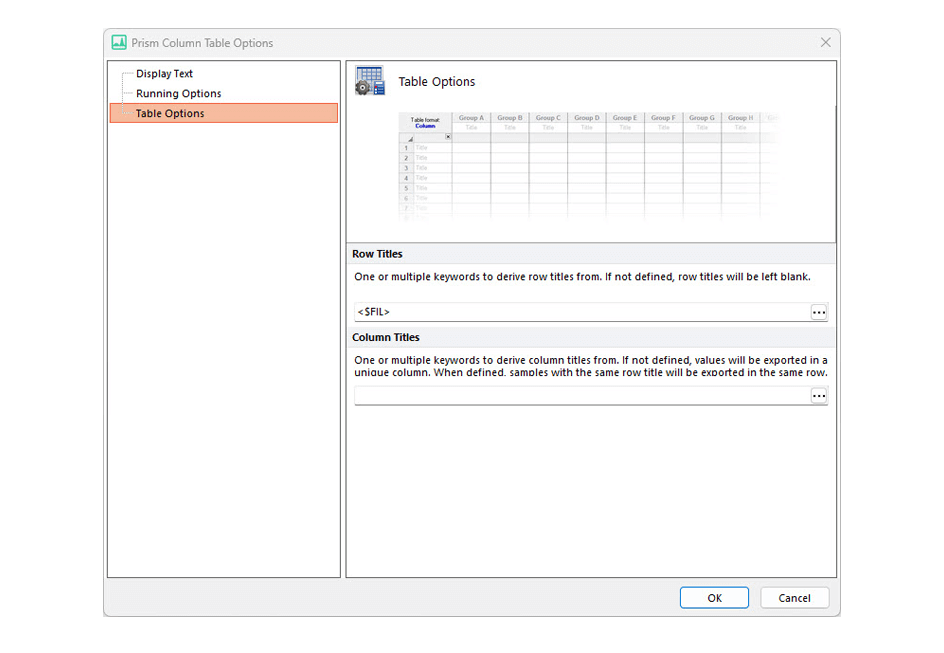The image size is (944, 653).
Task: Focus the empty Column Titles input field
Action: pyautogui.click(x=580, y=396)
